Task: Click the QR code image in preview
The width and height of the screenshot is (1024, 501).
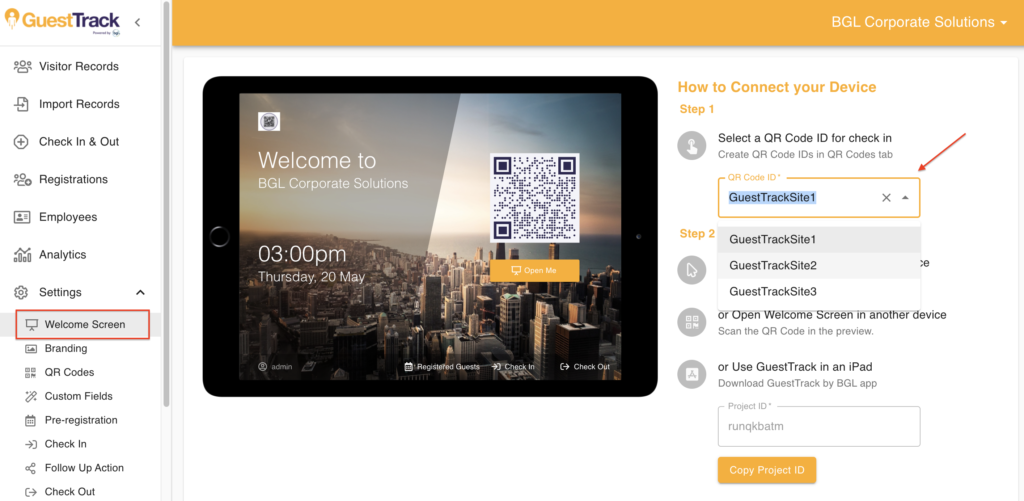Action: point(534,196)
